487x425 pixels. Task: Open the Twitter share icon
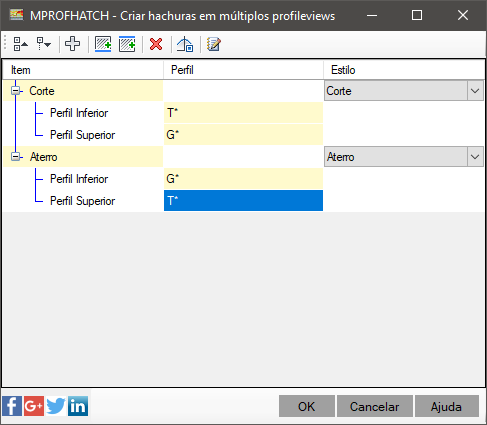click(x=56, y=406)
